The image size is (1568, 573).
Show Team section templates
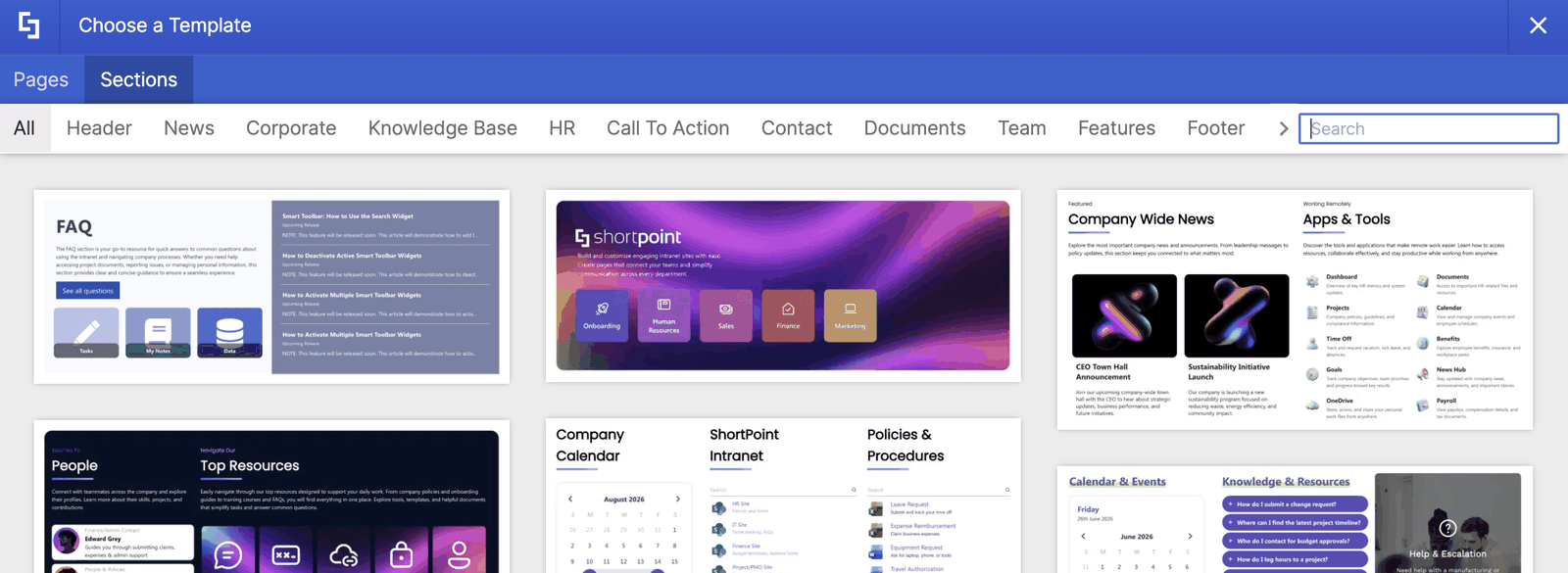(1022, 128)
